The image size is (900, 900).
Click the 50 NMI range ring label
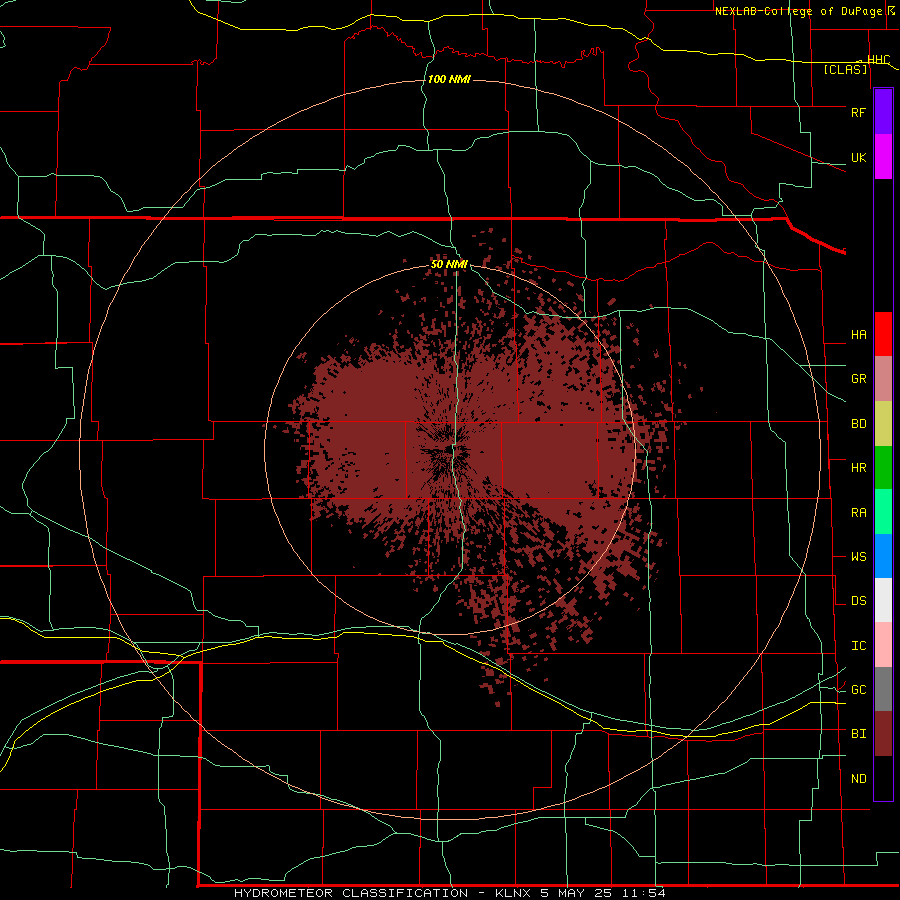tap(449, 265)
